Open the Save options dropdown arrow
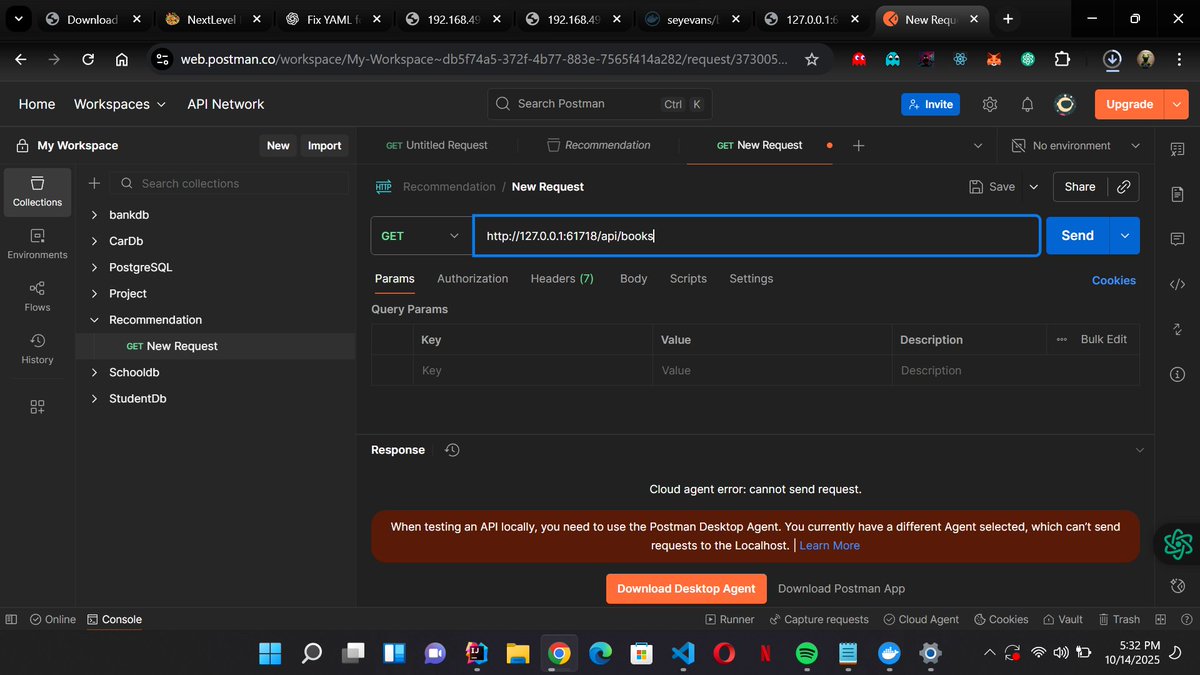 click(1034, 187)
